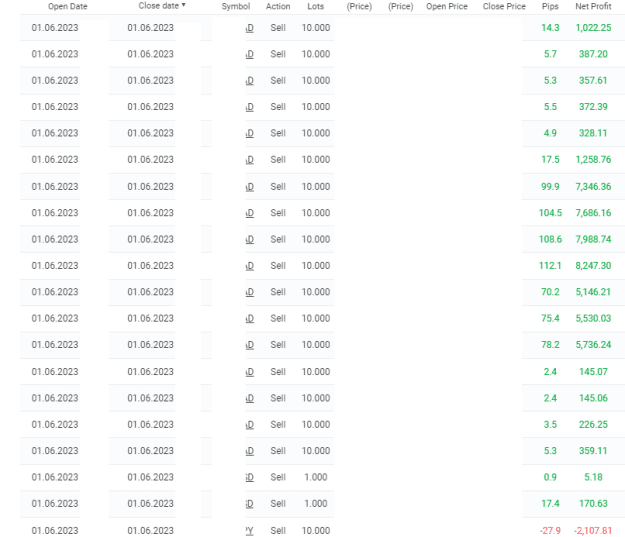Screen dimensions: 625x537
Task: Select the net profit value 1,258.76
Action: coord(593,159)
